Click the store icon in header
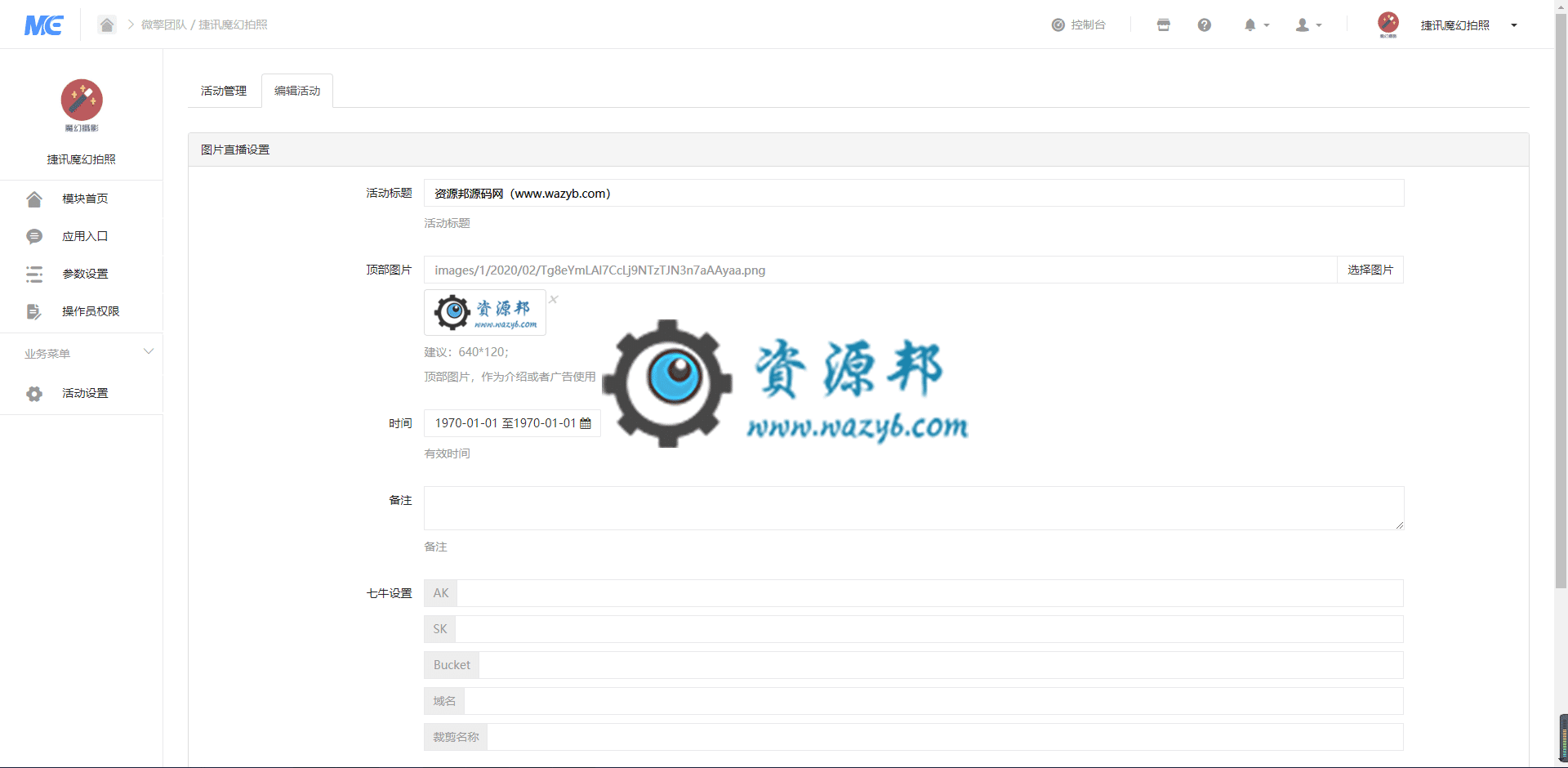This screenshot has width=1568, height=768. tap(1164, 25)
